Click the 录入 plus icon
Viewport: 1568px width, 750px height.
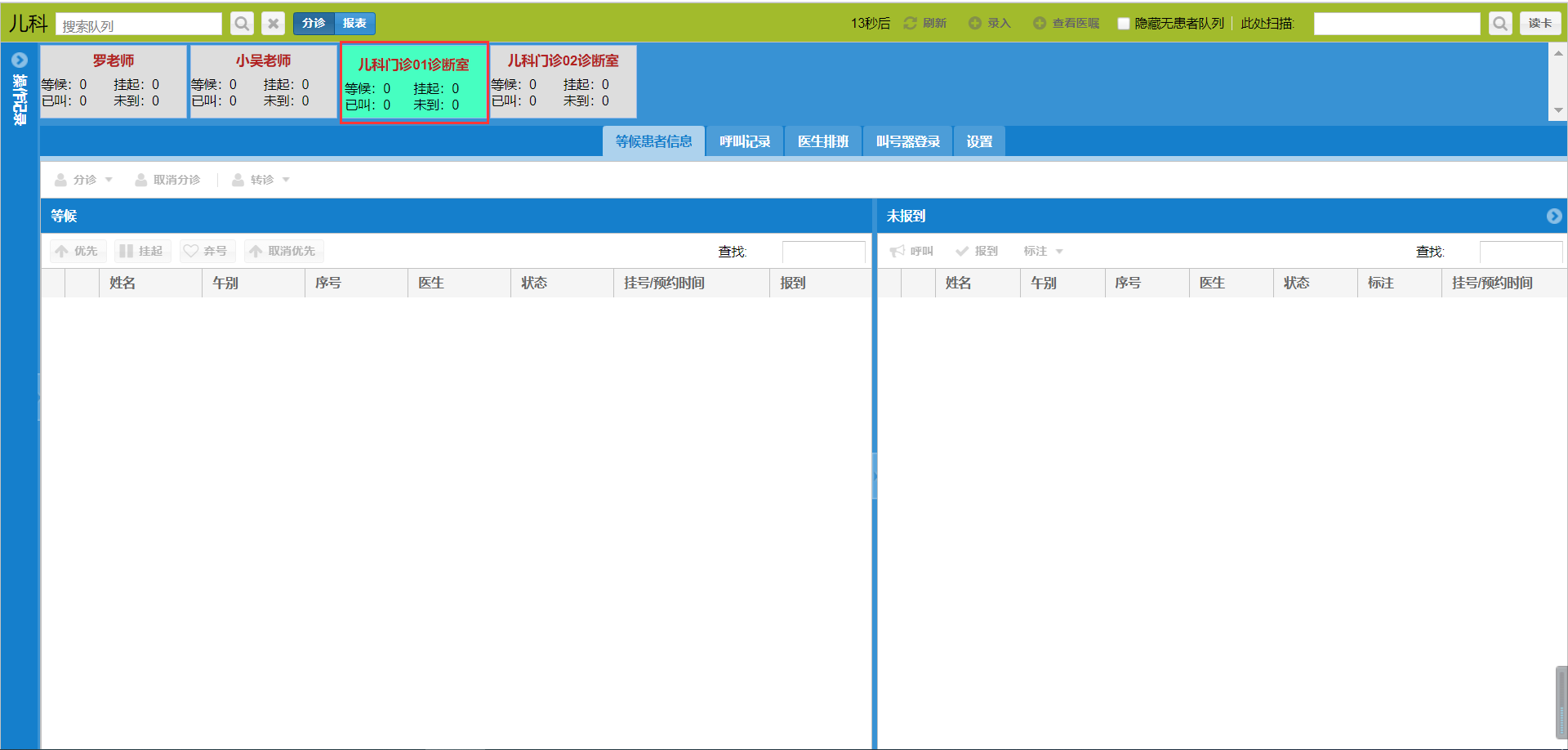(x=974, y=23)
